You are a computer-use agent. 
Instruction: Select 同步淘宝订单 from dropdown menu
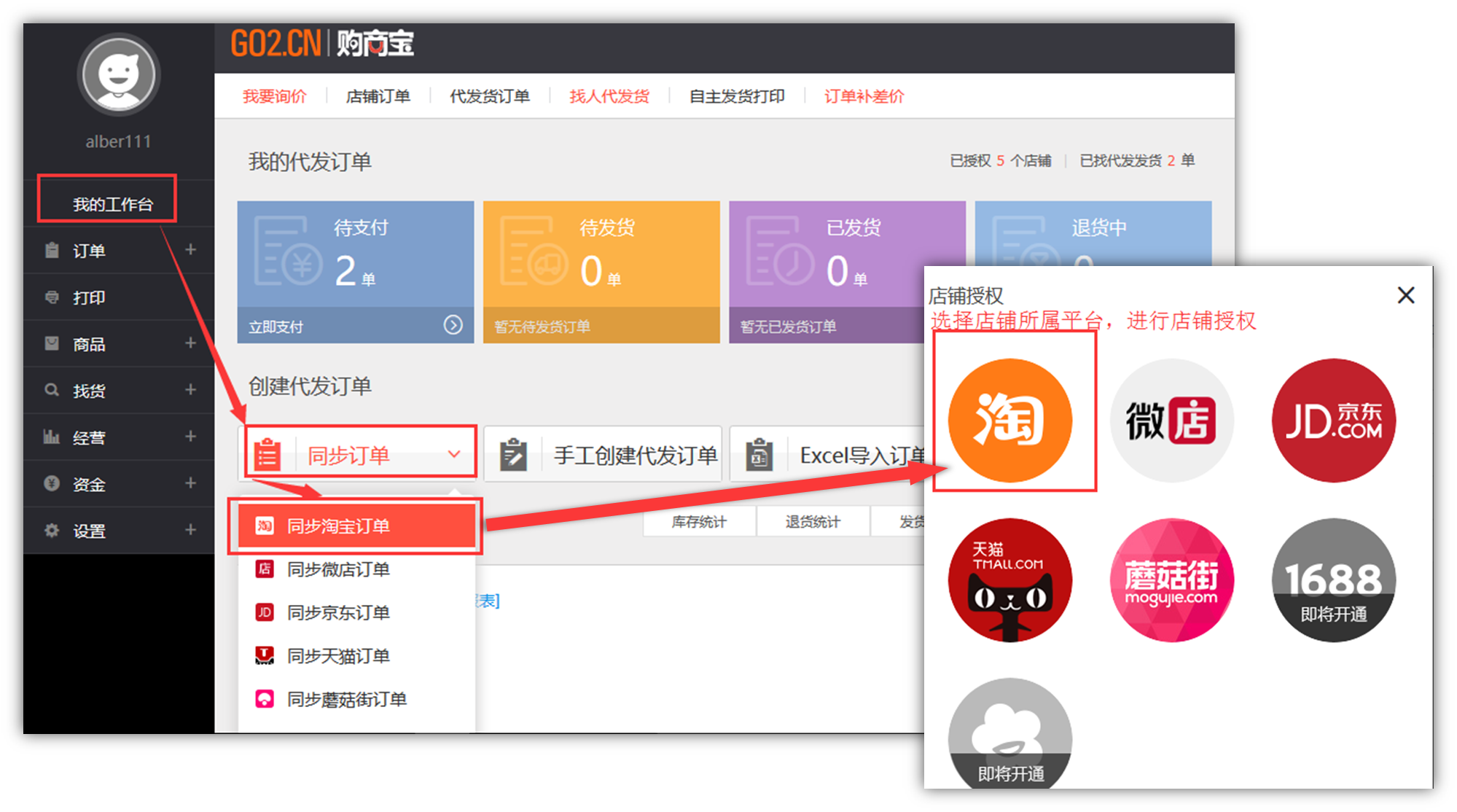point(356,526)
